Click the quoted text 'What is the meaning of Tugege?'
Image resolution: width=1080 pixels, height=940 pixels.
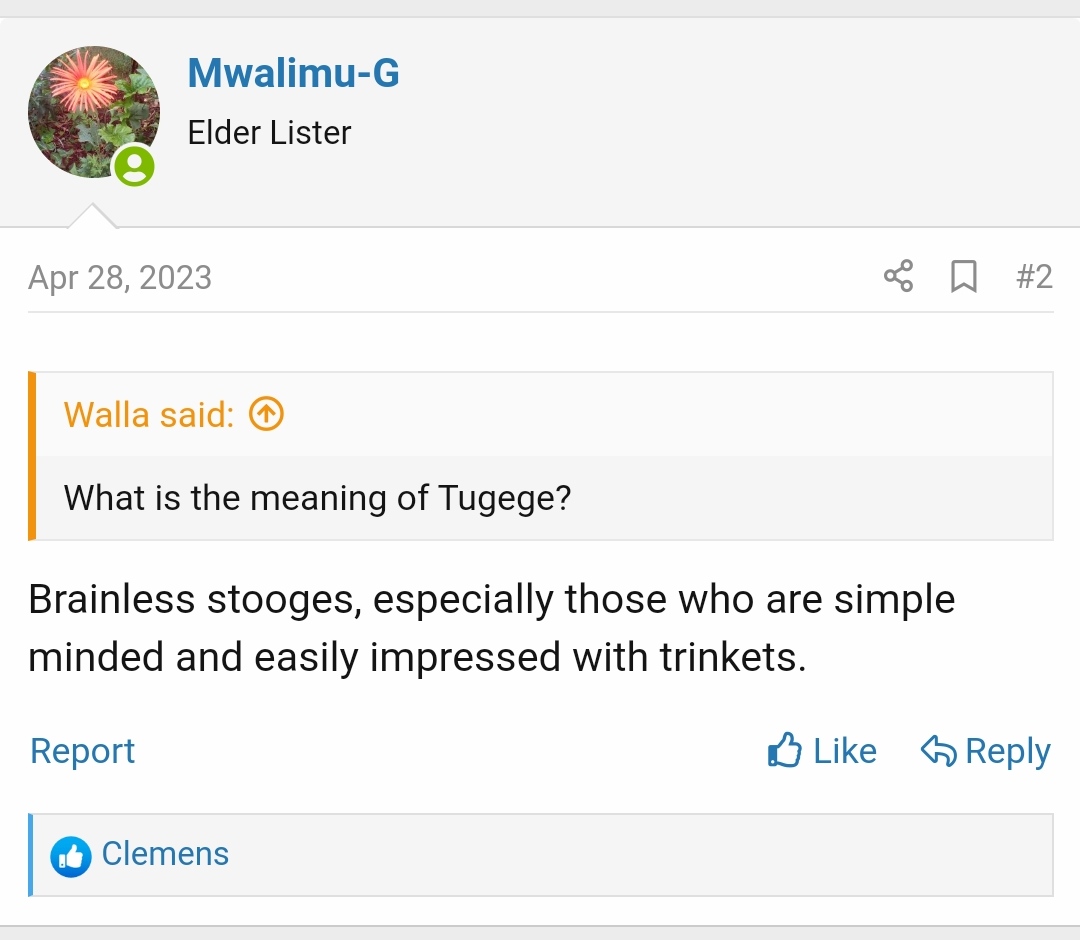coord(318,497)
